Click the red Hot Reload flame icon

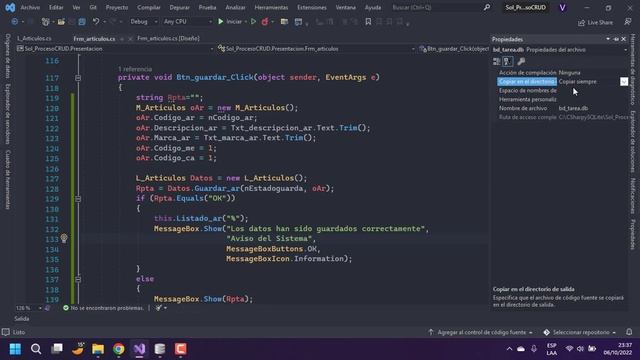(264, 22)
